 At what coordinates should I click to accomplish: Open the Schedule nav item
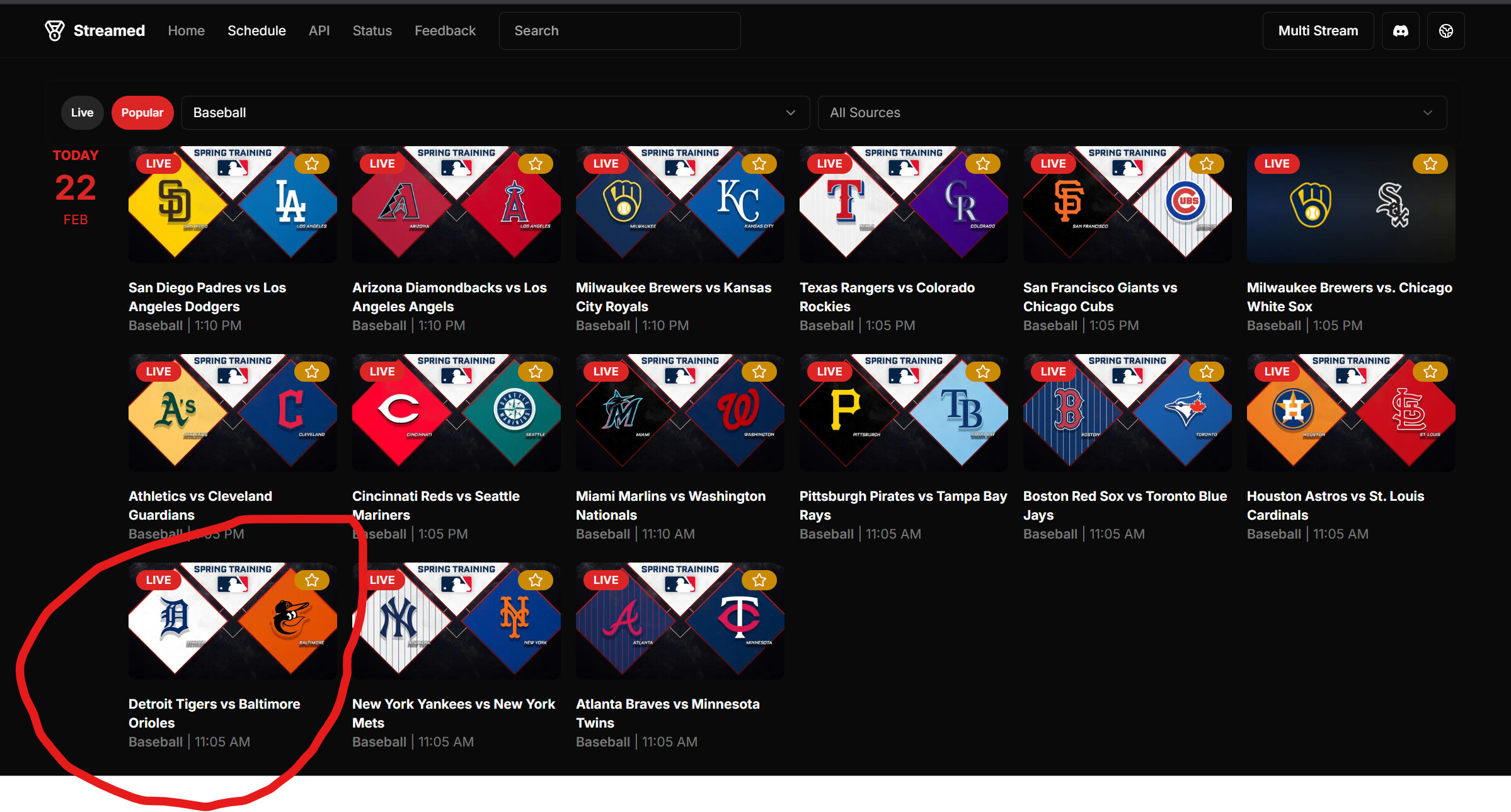256,31
